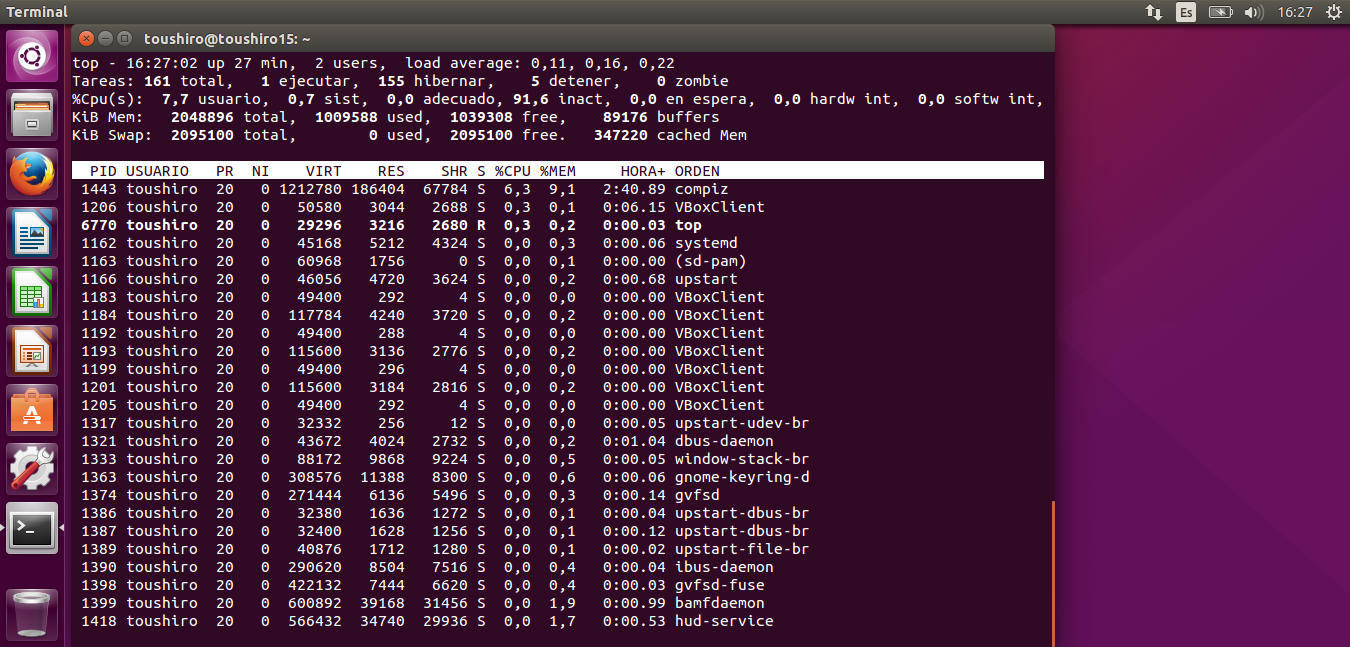Click the upstart-file-br process row
The height and width of the screenshot is (647, 1350).
pos(558,549)
